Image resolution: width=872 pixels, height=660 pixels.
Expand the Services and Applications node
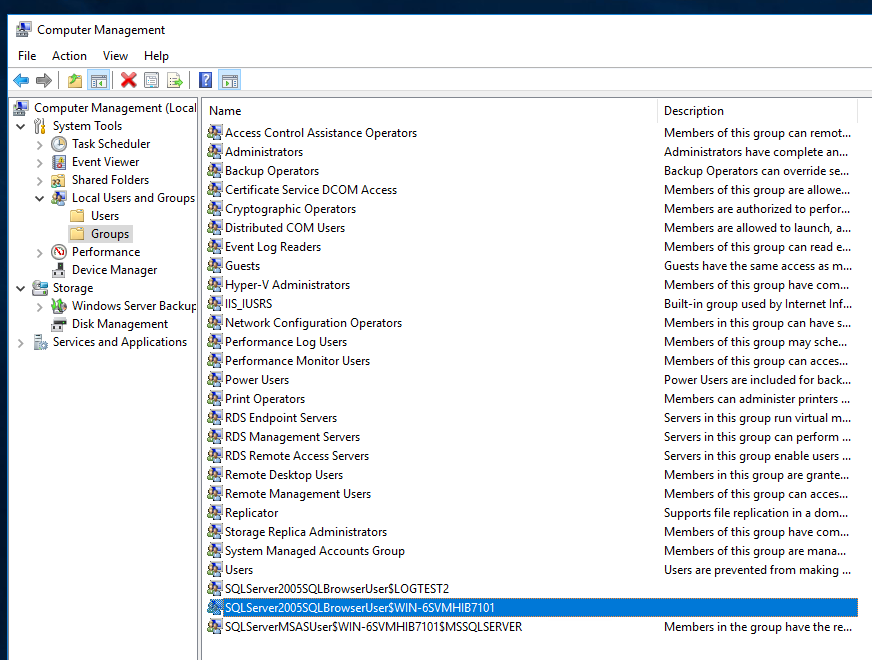[x=21, y=343]
